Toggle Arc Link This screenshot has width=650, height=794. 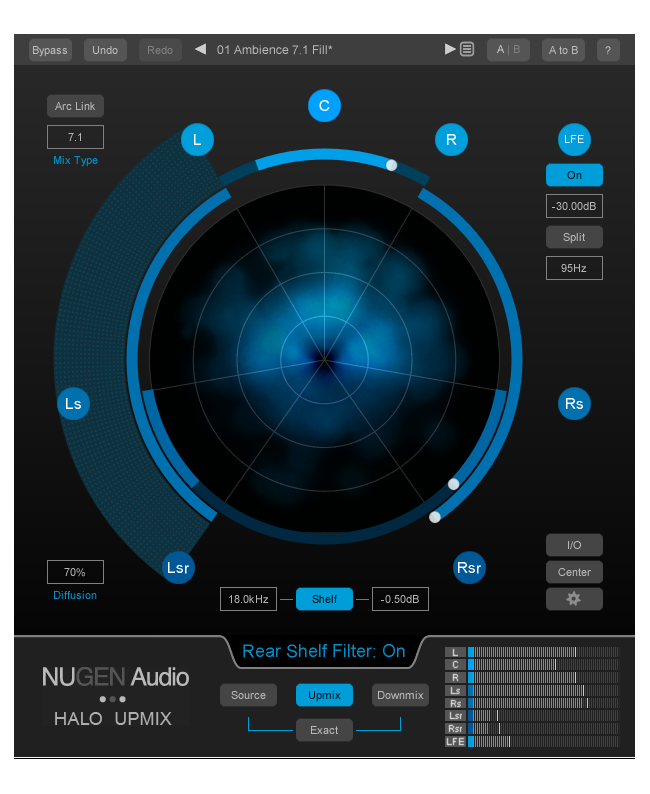tap(75, 106)
